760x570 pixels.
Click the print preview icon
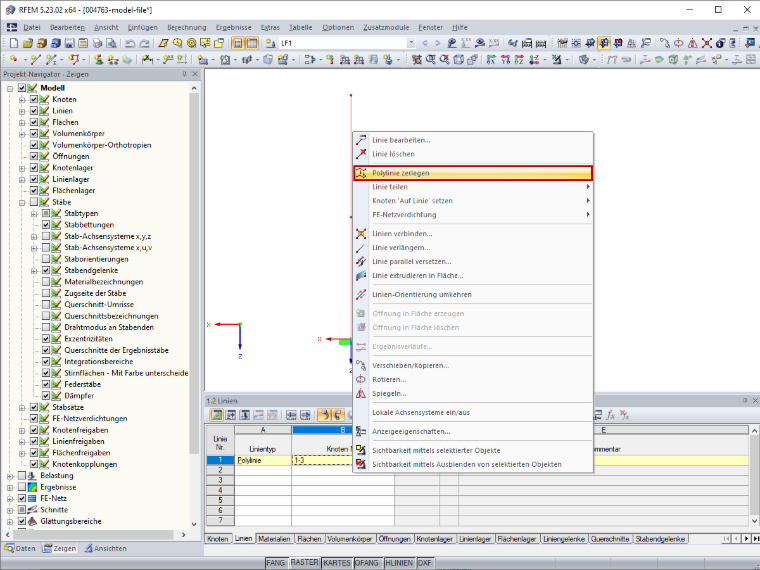point(111,43)
